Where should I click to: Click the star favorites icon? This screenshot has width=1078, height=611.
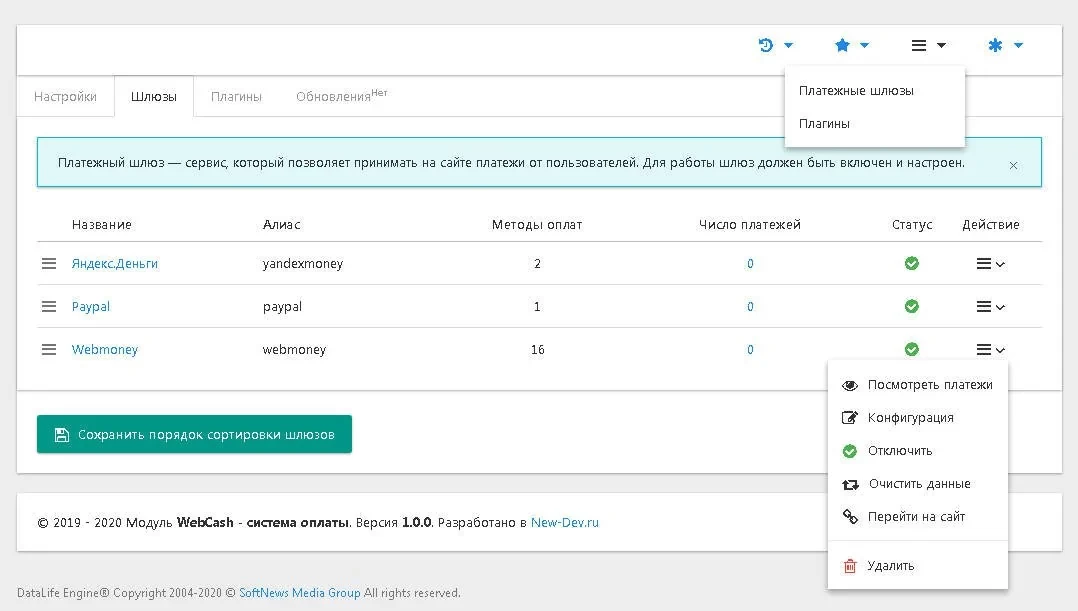842,45
